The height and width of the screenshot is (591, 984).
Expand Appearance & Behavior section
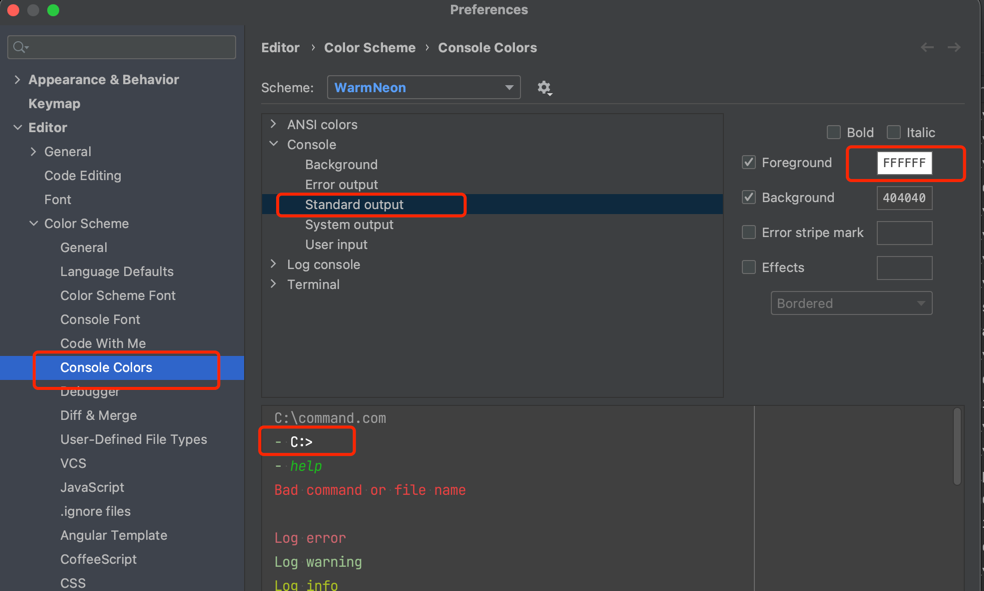[x=17, y=80]
